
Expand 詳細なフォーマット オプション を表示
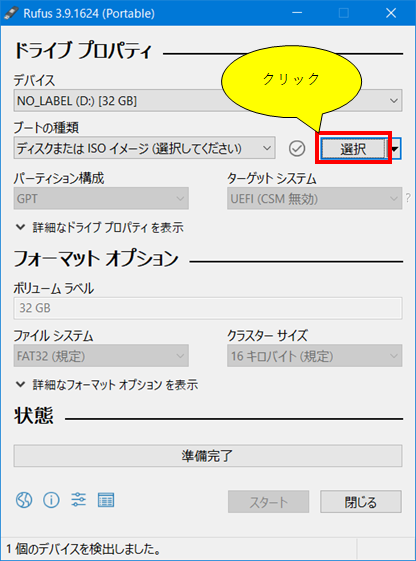pos(107,385)
